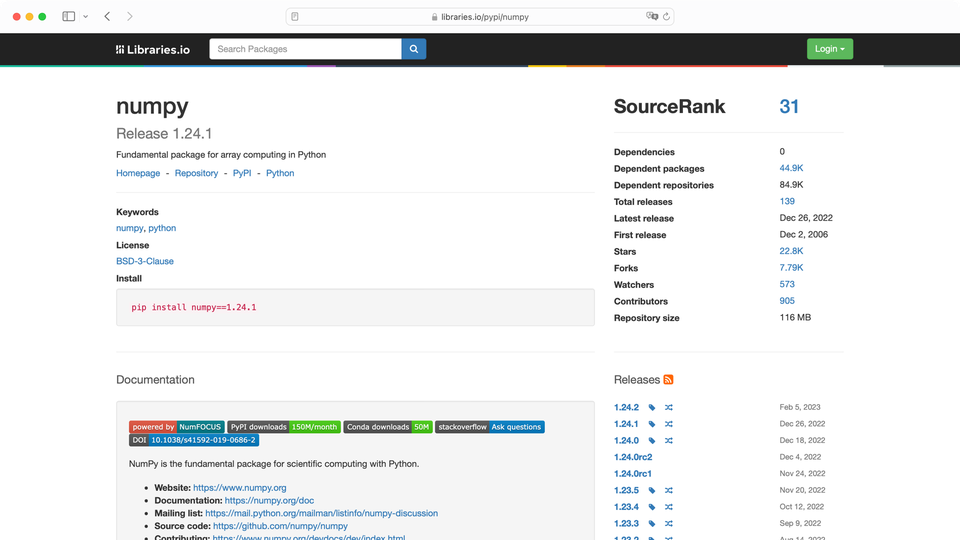Open the numpy Homepage link
960x540 pixels.
tap(138, 173)
